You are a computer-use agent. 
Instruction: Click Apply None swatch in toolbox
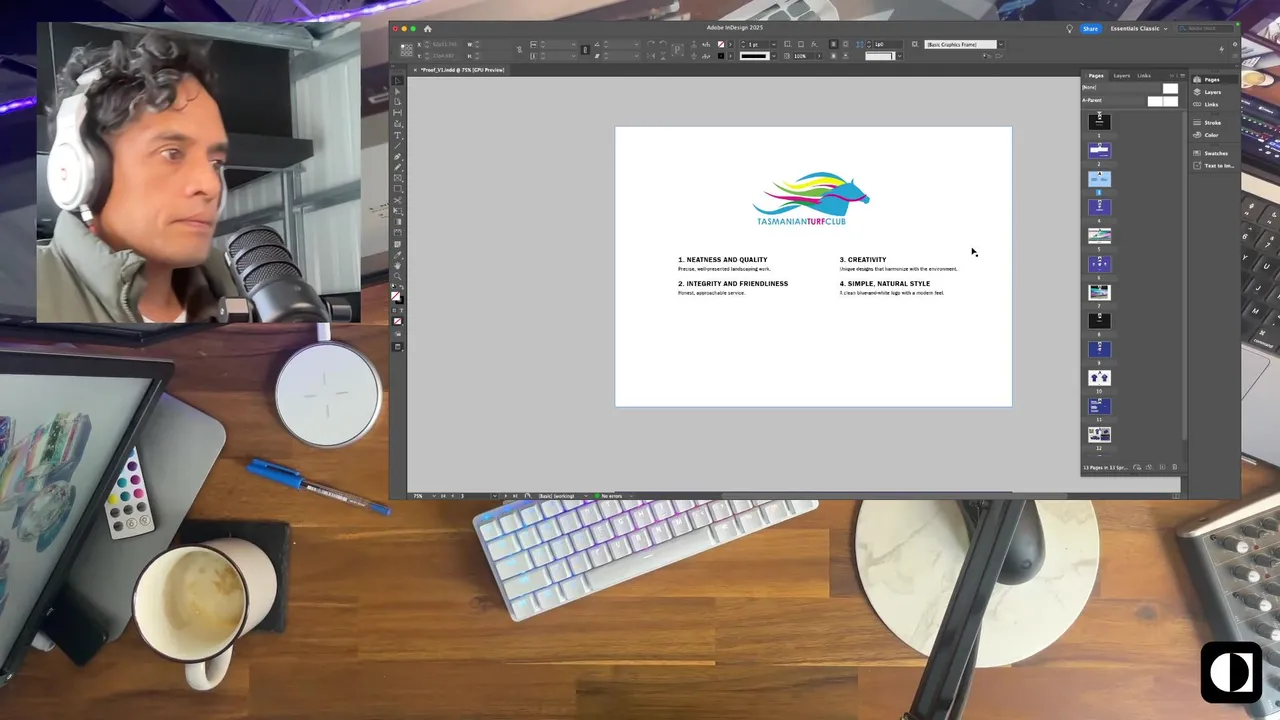pos(397,321)
